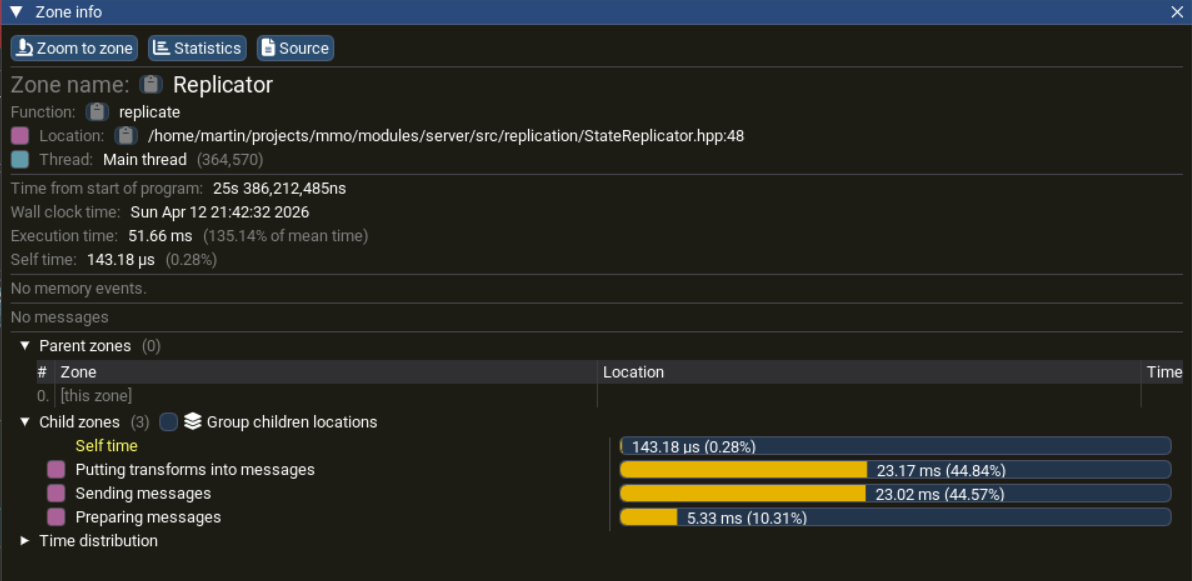Screen dimensions: 1192x581
Task: Copy function name using clipboard icon
Action: (97, 112)
